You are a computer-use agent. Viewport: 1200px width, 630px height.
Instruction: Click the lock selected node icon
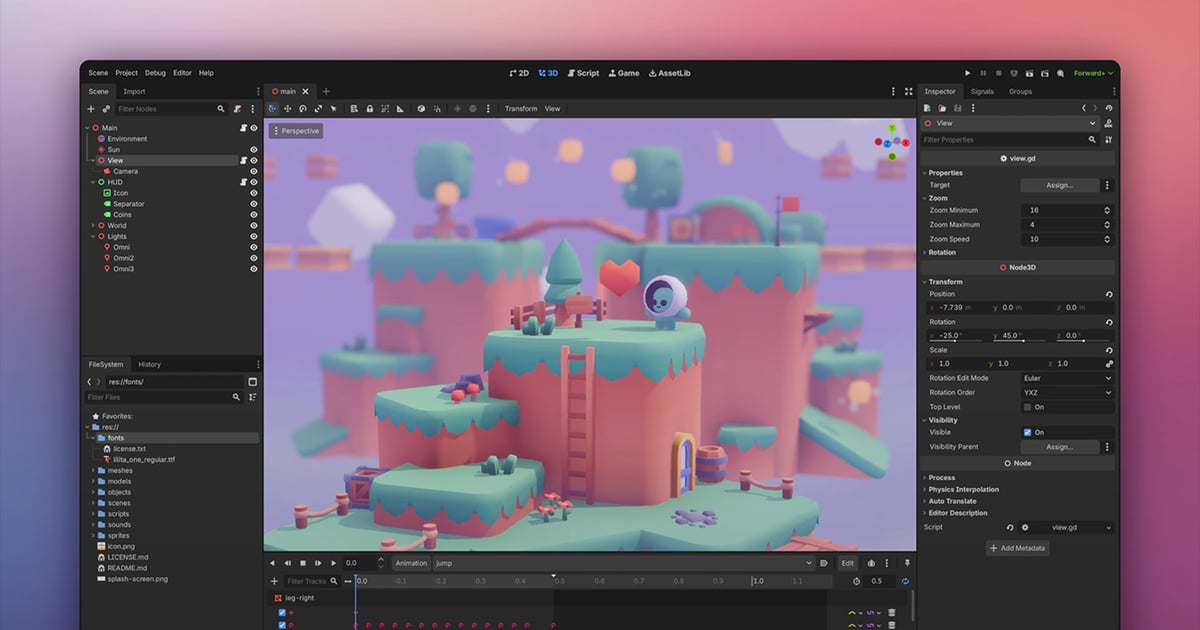pos(370,109)
